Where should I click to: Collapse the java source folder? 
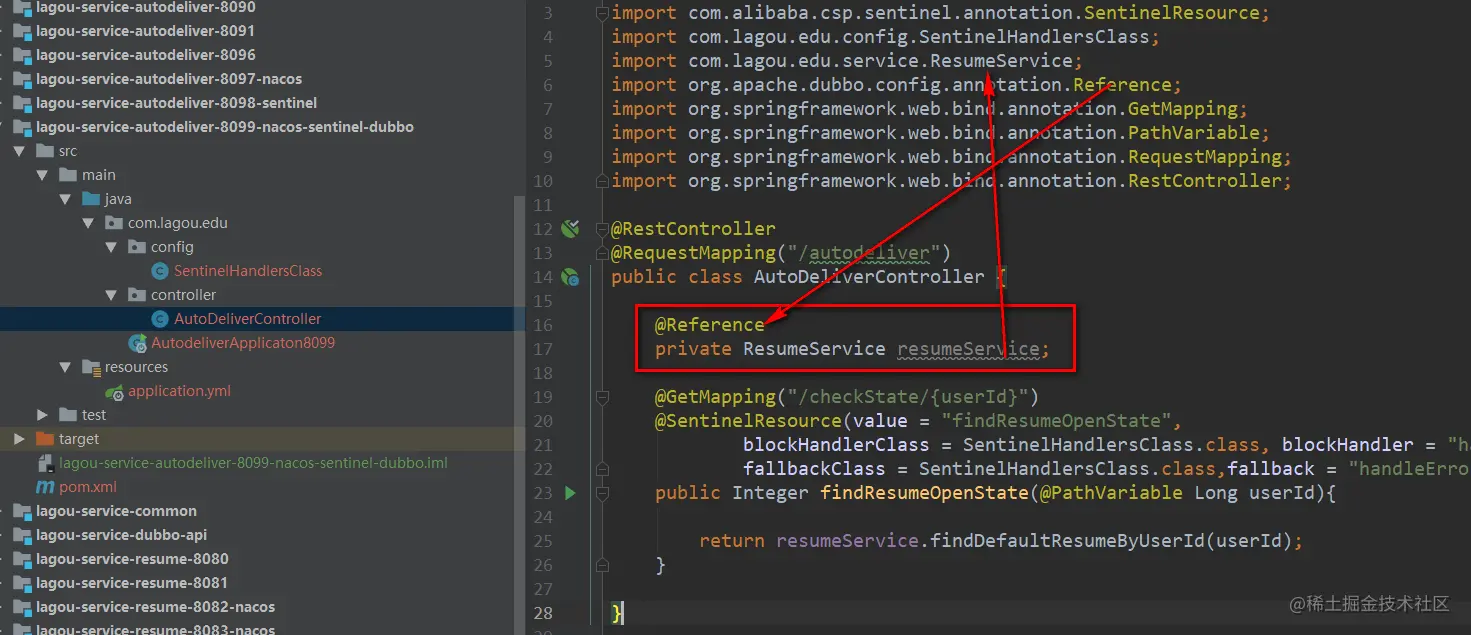65,199
